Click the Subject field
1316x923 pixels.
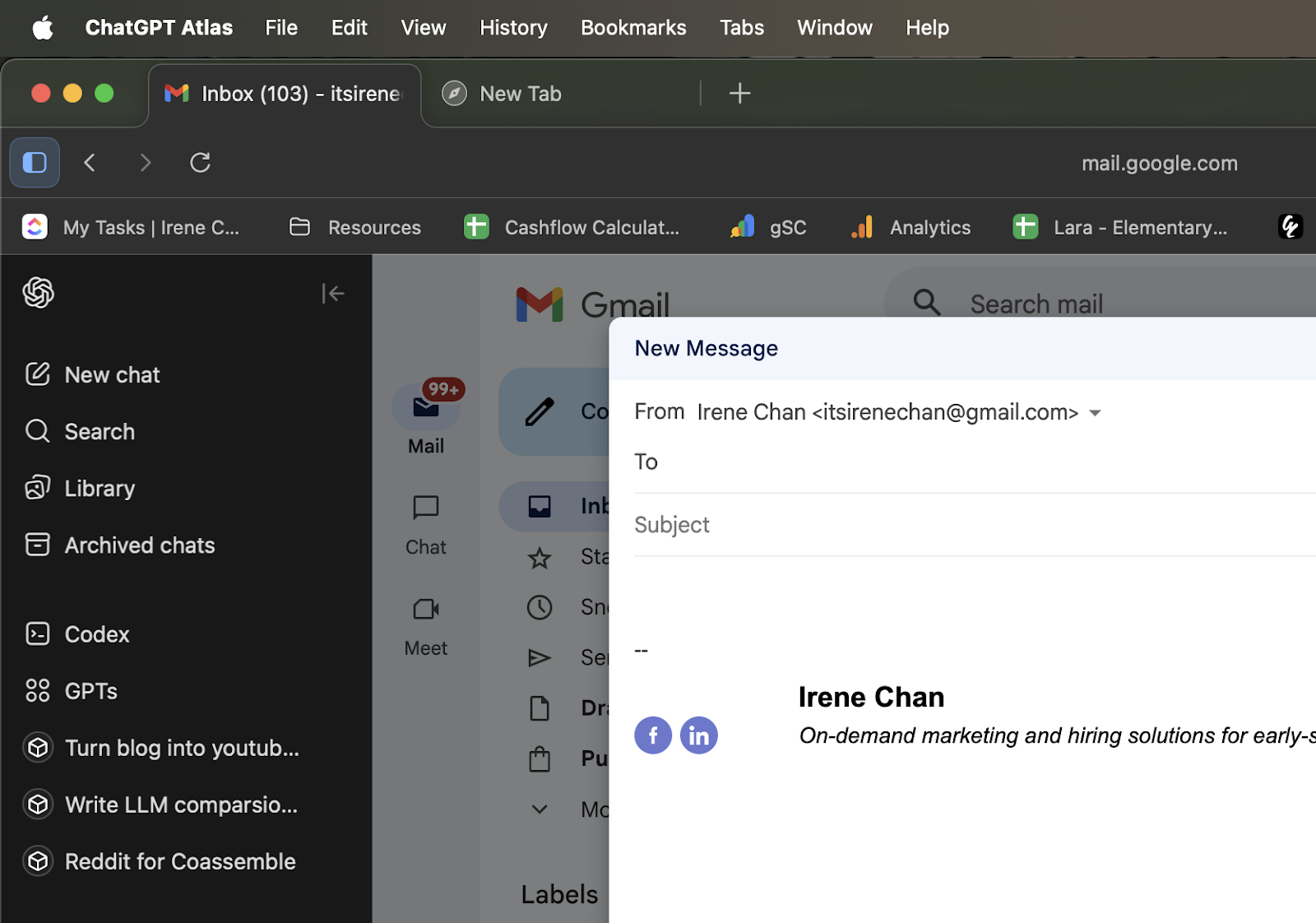tap(975, 525)
